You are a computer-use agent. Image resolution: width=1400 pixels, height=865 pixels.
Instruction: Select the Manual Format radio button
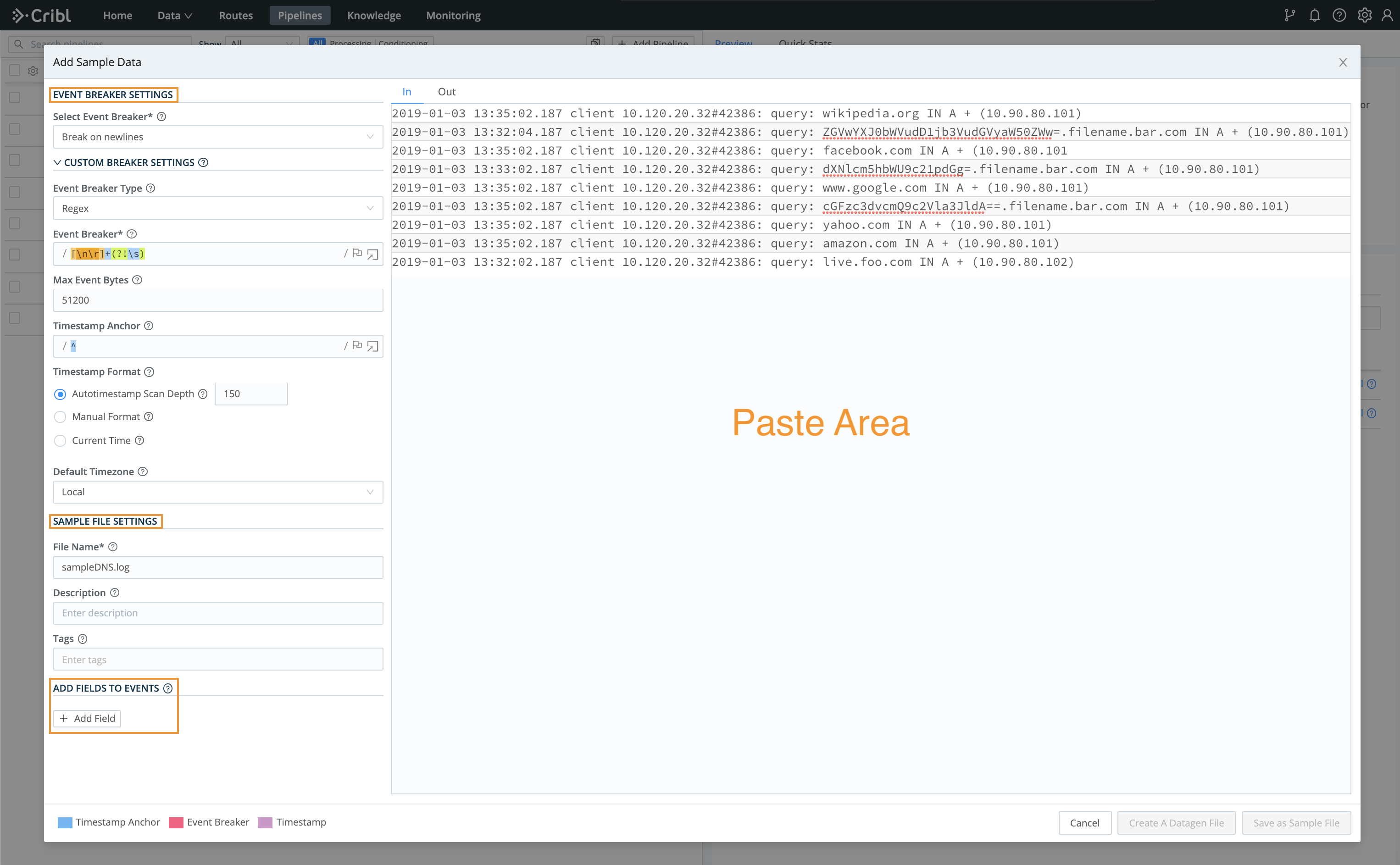(60, 417)
